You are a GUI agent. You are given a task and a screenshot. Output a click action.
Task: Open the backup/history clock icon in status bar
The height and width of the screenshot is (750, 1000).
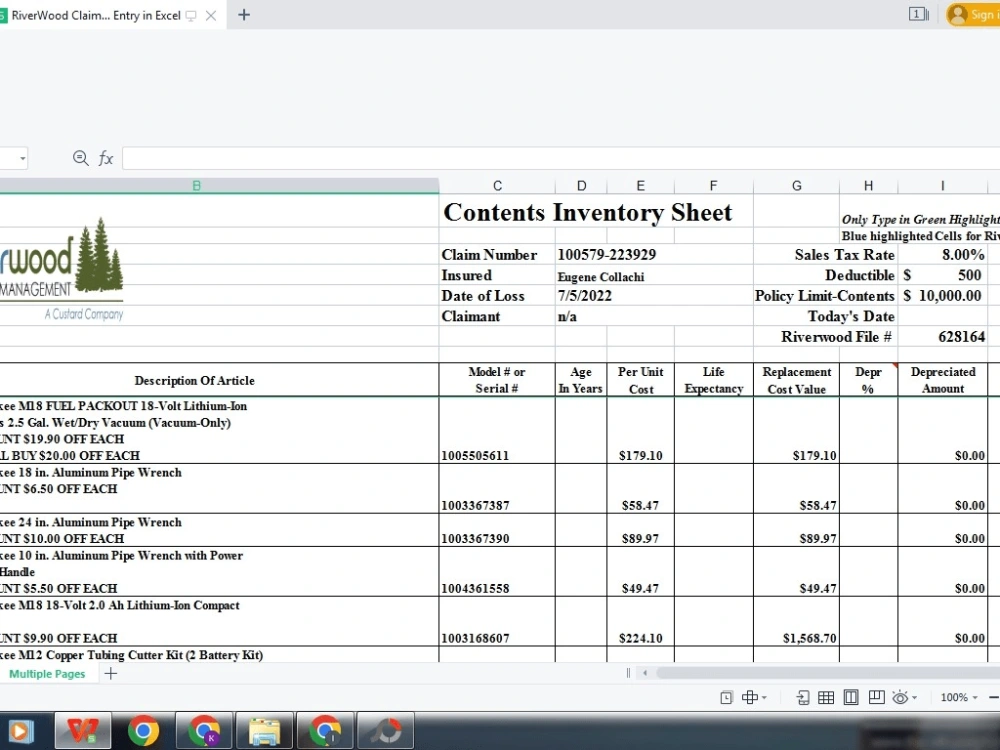(x=726, y=698)
